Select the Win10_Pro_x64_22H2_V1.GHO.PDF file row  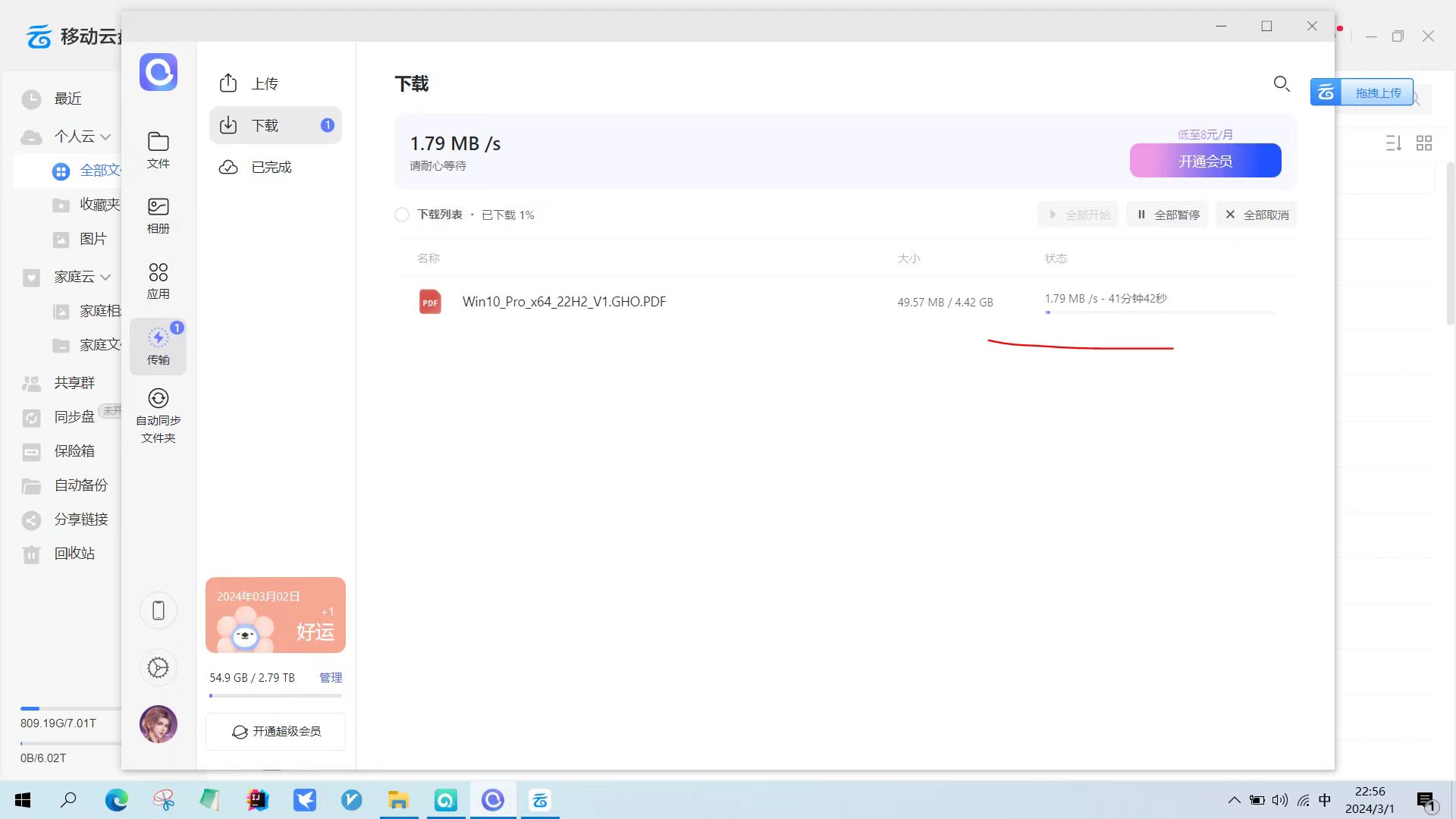pyautogui.click(x=849, y=302)
